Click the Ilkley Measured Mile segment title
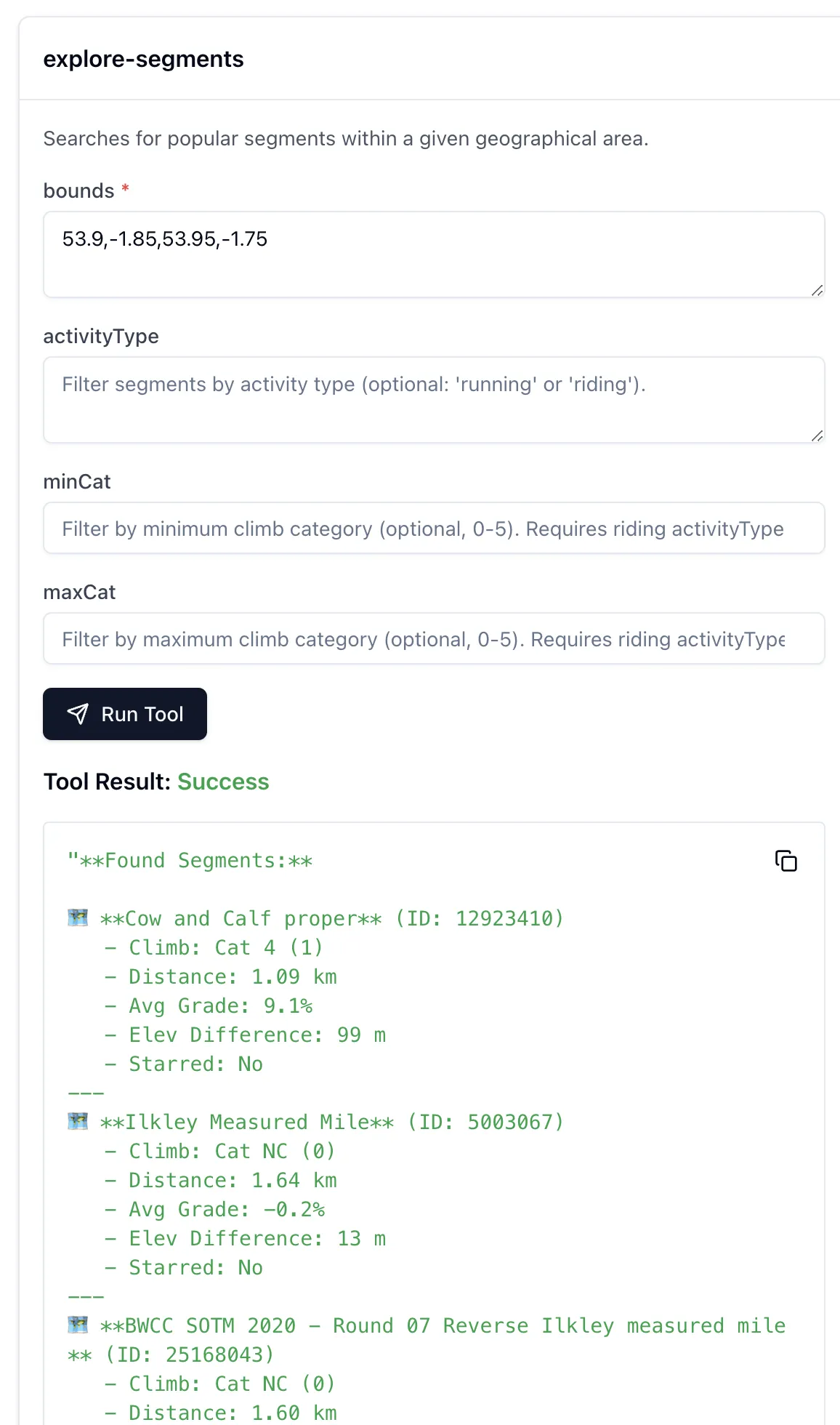Image resolution: width=840 pixels, height=1425 pixels. pyautogui.click(x=247, y=1122)
